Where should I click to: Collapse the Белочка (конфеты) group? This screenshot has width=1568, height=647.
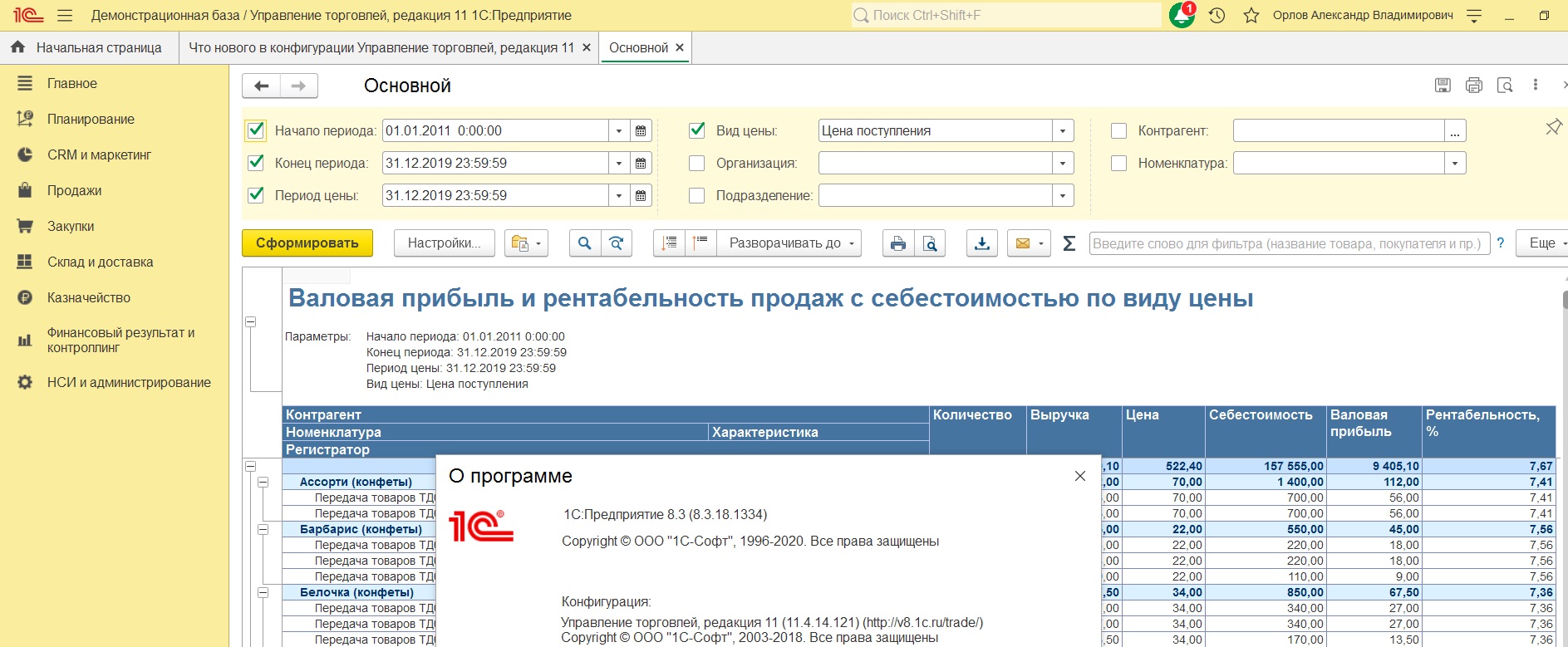(263, 592)
